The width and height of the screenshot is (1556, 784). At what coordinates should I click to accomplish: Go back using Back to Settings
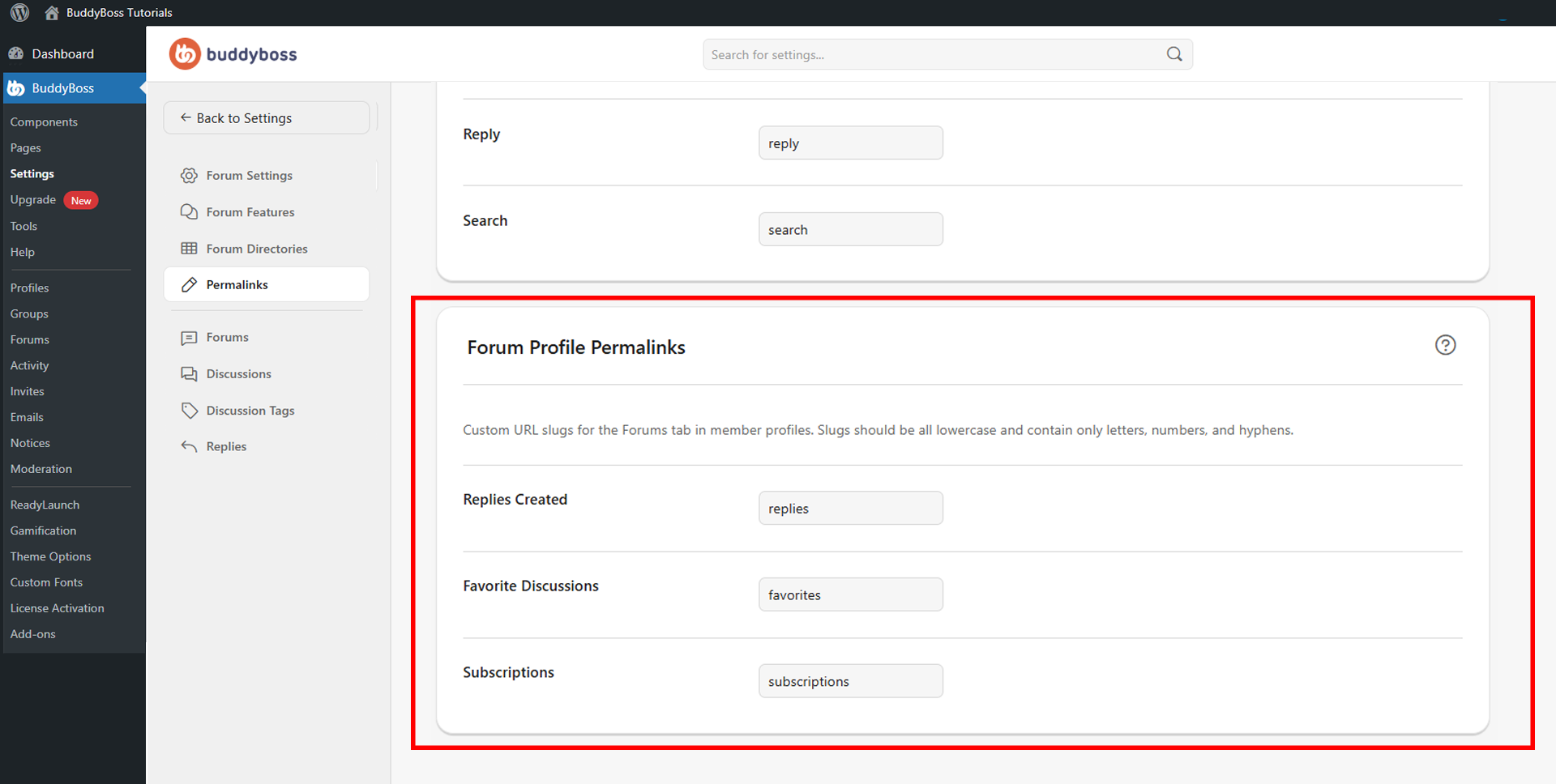pyautogui.click(x=267, y=118)
